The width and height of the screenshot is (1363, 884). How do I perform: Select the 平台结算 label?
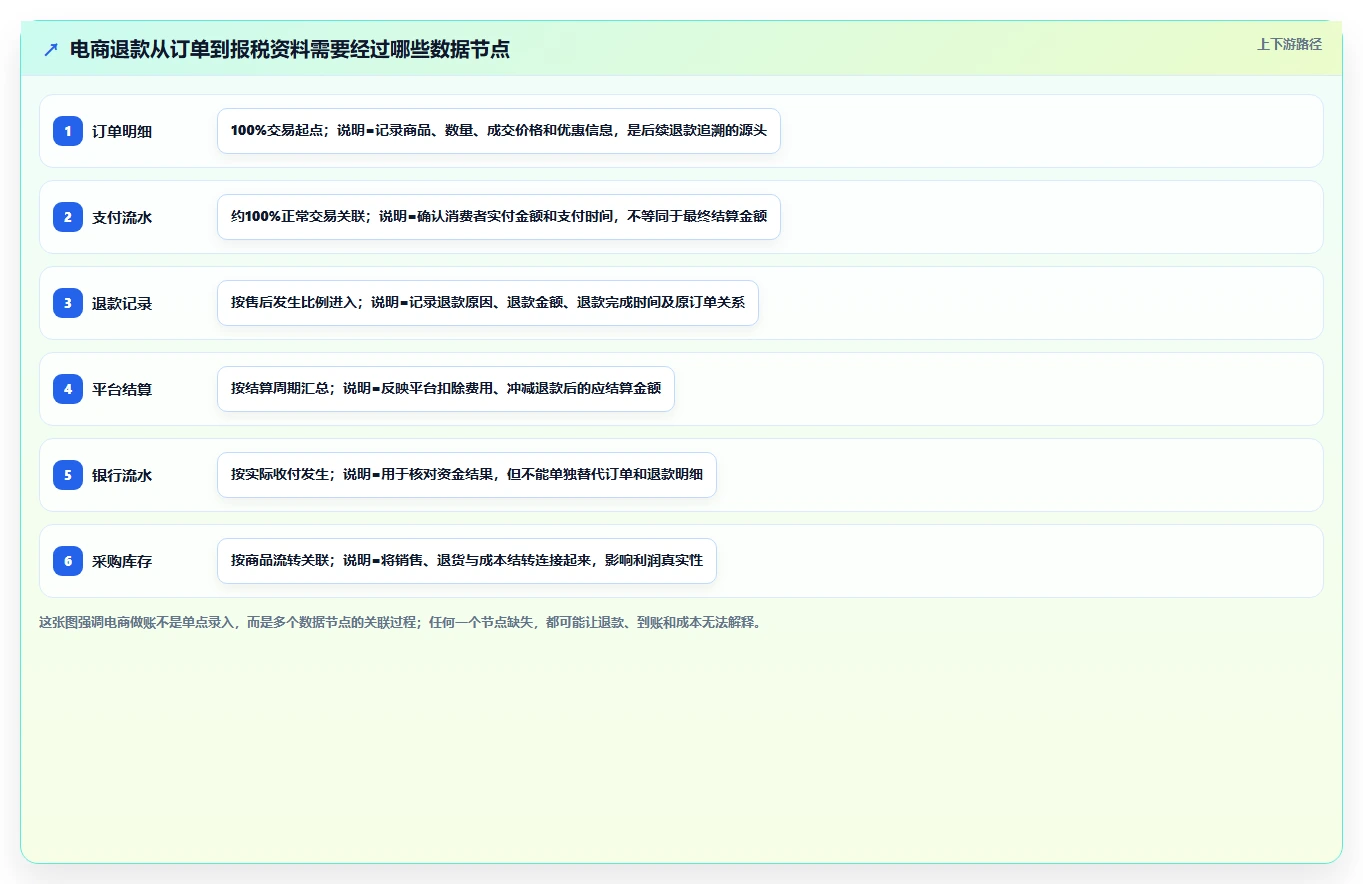[x=122, y=389]
